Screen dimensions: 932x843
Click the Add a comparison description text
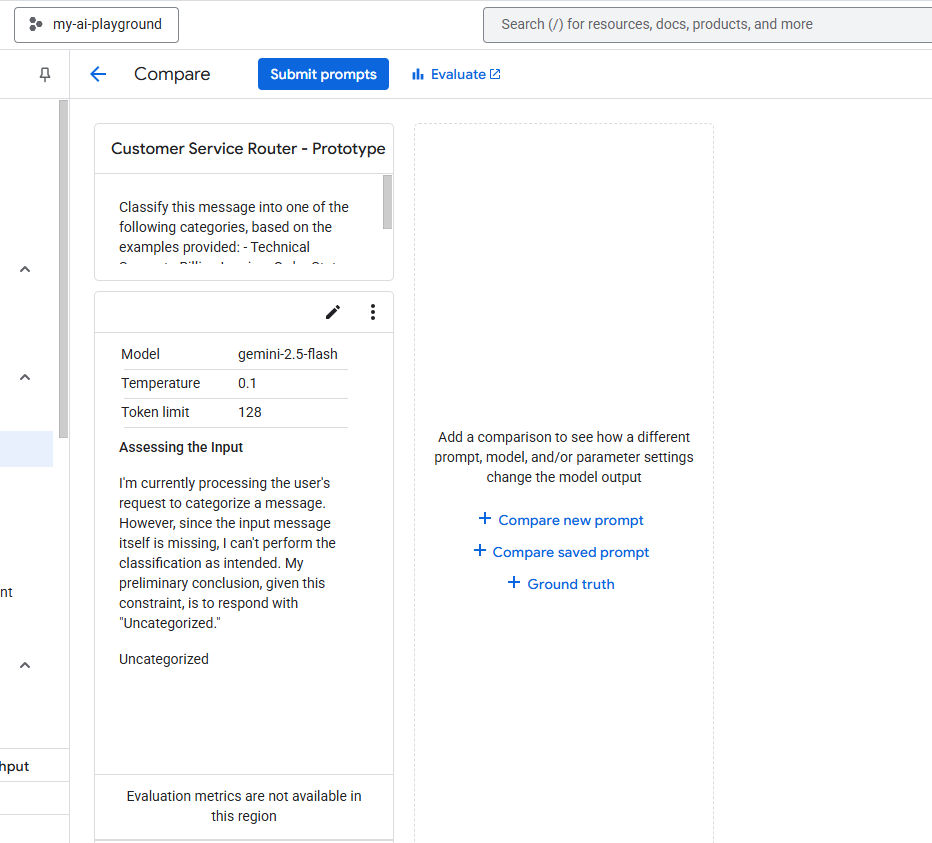(564, 457)
